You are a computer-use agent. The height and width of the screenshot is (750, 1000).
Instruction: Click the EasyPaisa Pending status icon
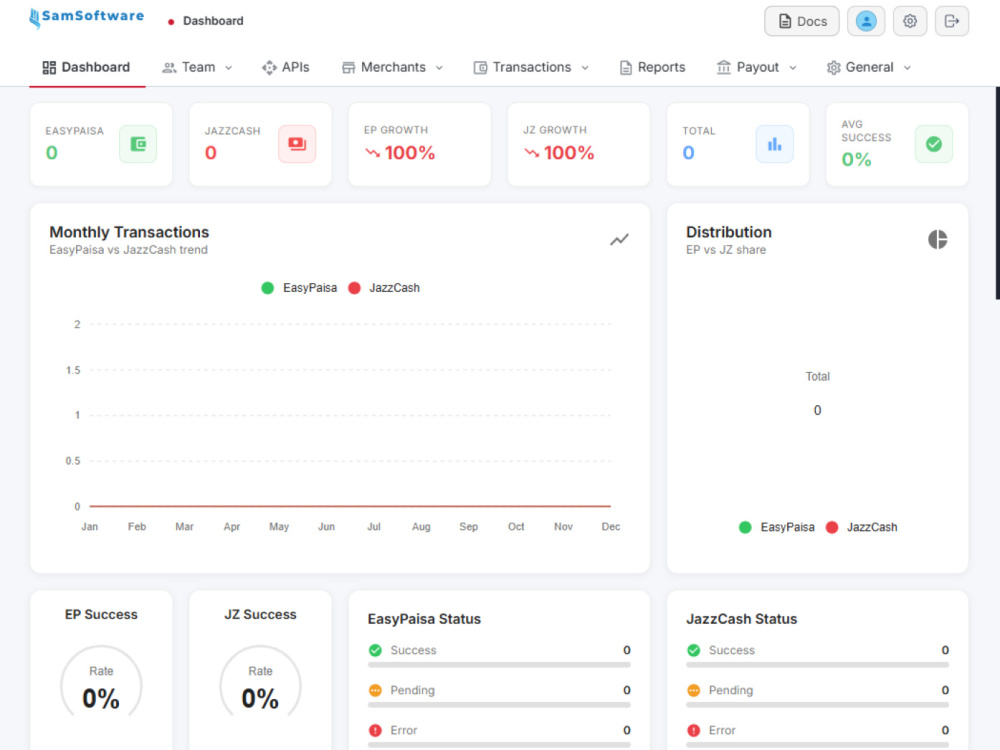click(375, 691)
